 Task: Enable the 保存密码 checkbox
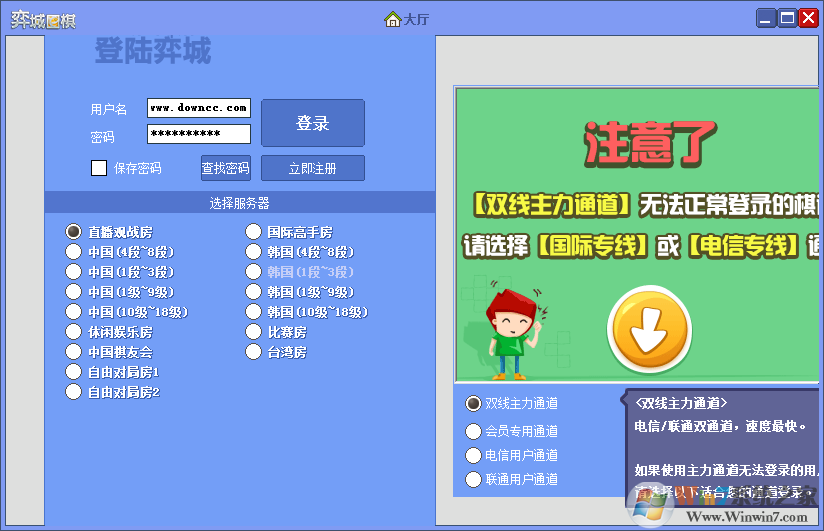99,168
